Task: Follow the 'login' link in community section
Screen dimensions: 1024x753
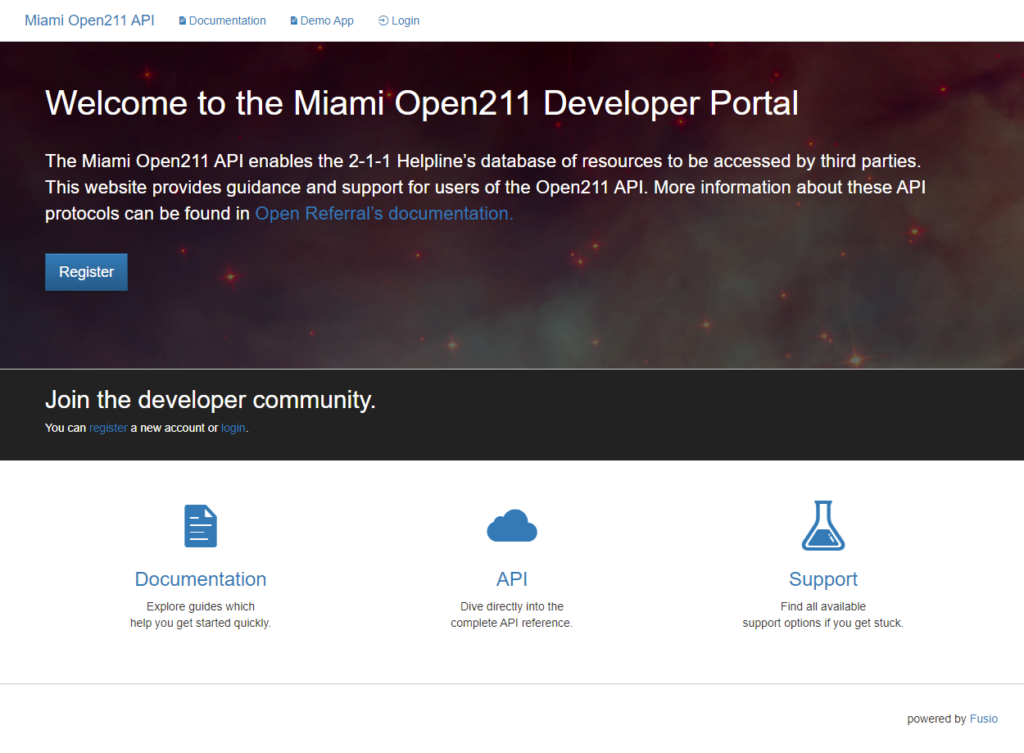Action: pos(233,428)
